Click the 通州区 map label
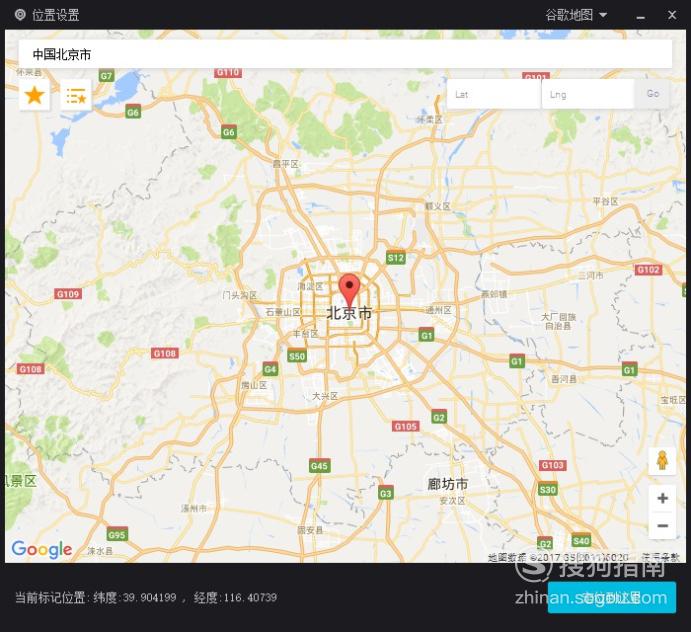The image size is (691, 632). coord(438,310)
